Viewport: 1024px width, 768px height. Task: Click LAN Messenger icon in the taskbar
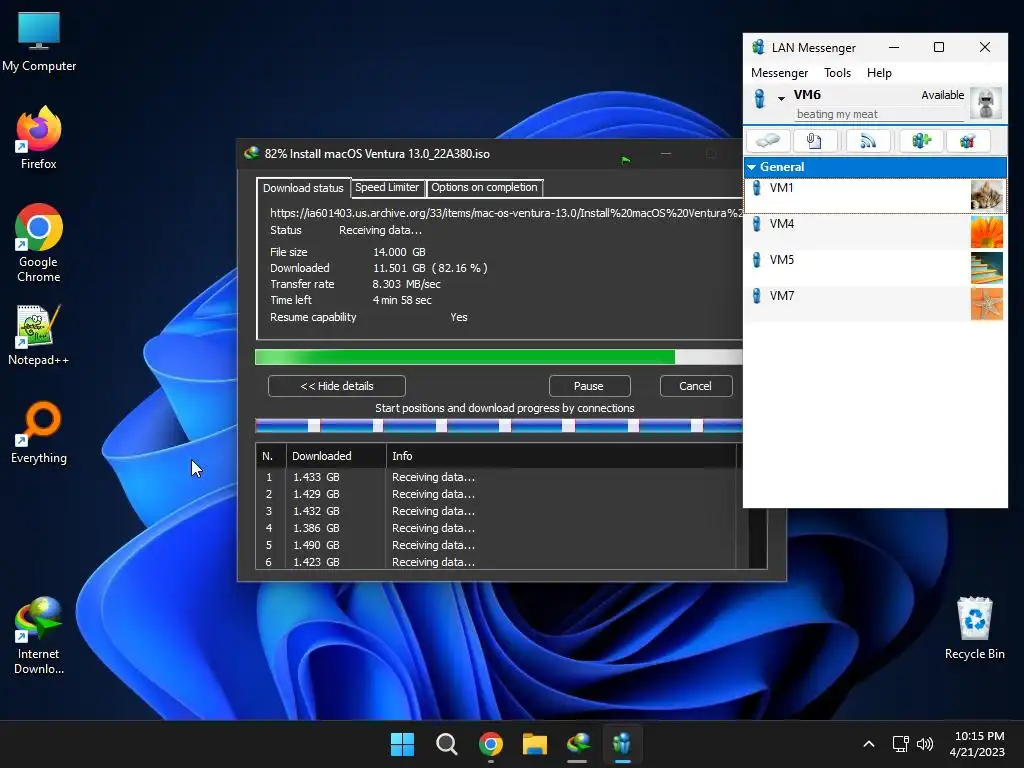(622, 744)
